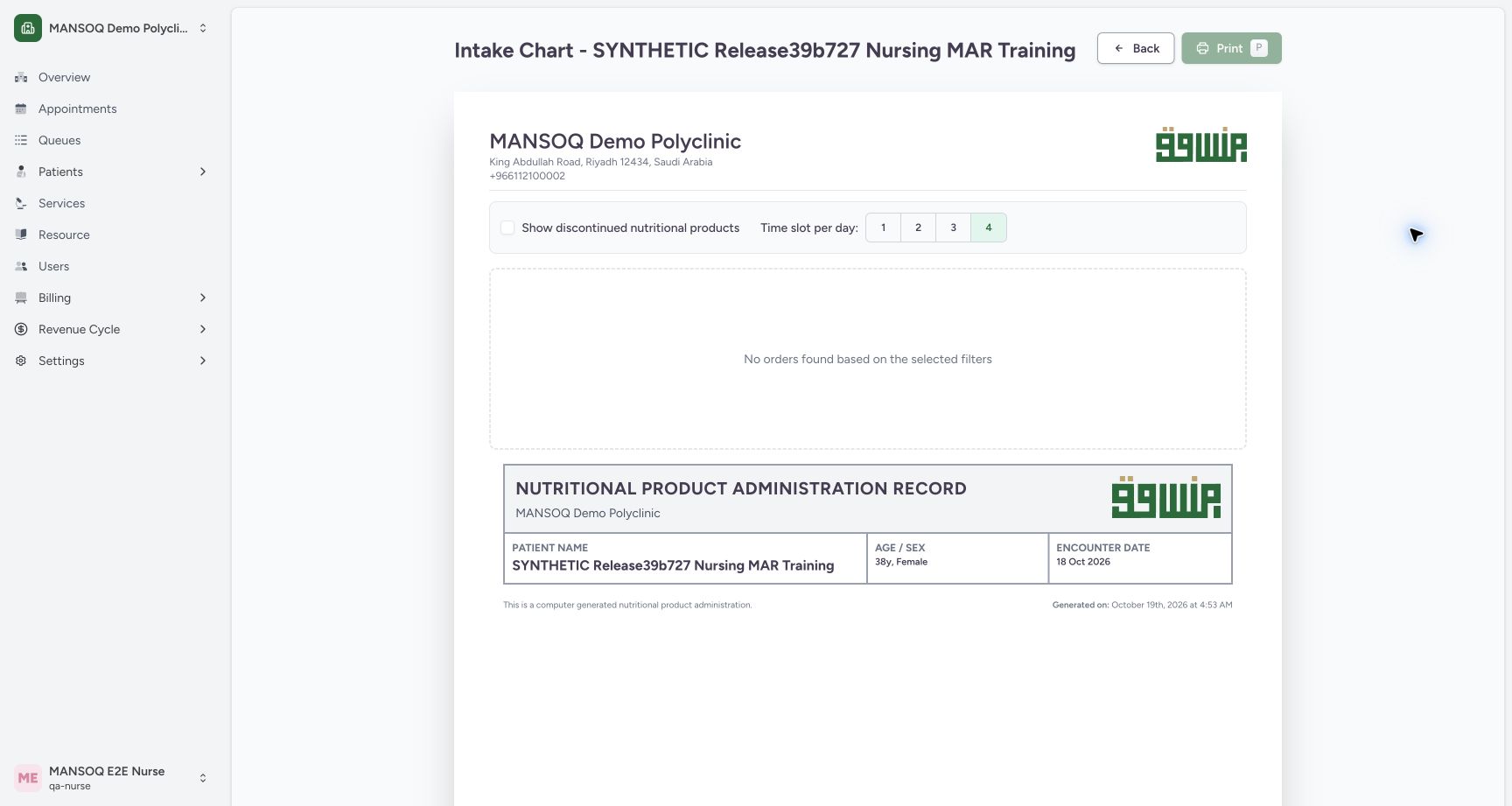The height and width of the screenshot is (806, 1512).
Task: Click the green polyclinic logo icon
Action: [x=28, y=28]
